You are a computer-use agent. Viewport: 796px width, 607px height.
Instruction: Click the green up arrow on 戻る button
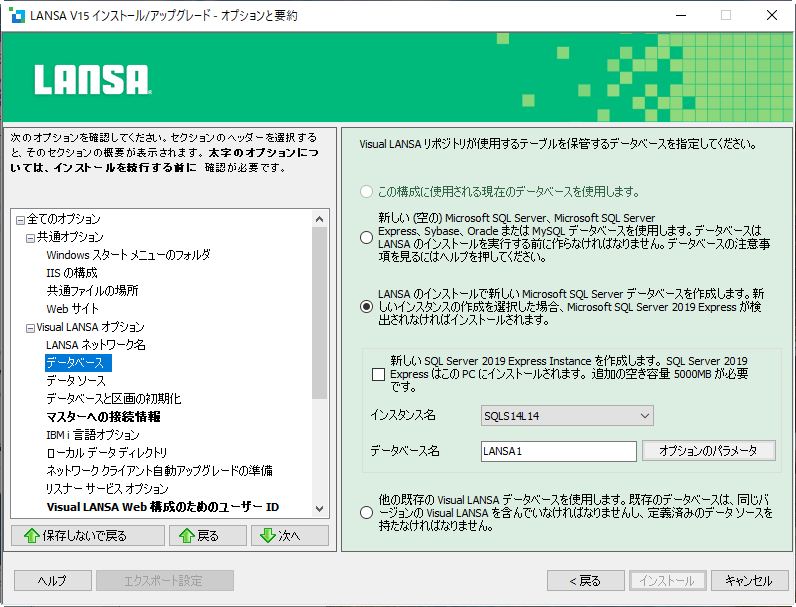point(186,535)
